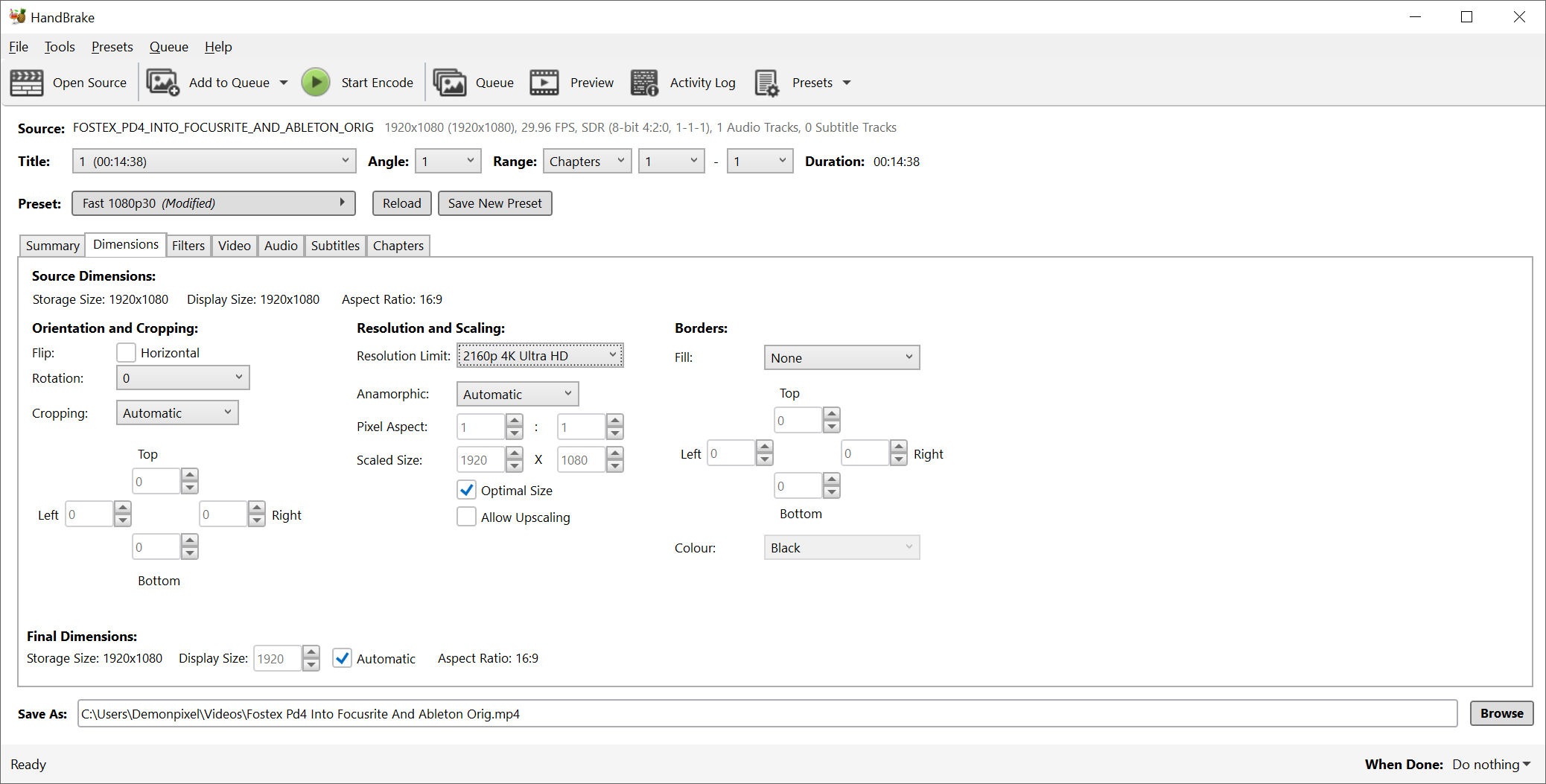Open the Help menu

pyautogui.click(x=218, y=47)
